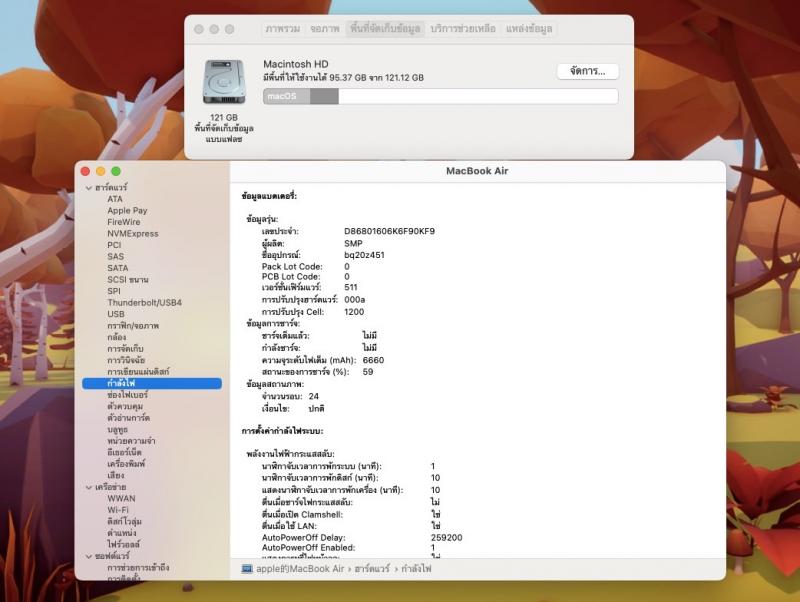Switch to the จอภาพ tab
Screen dimensions: 800x602
tap(324, 29)
